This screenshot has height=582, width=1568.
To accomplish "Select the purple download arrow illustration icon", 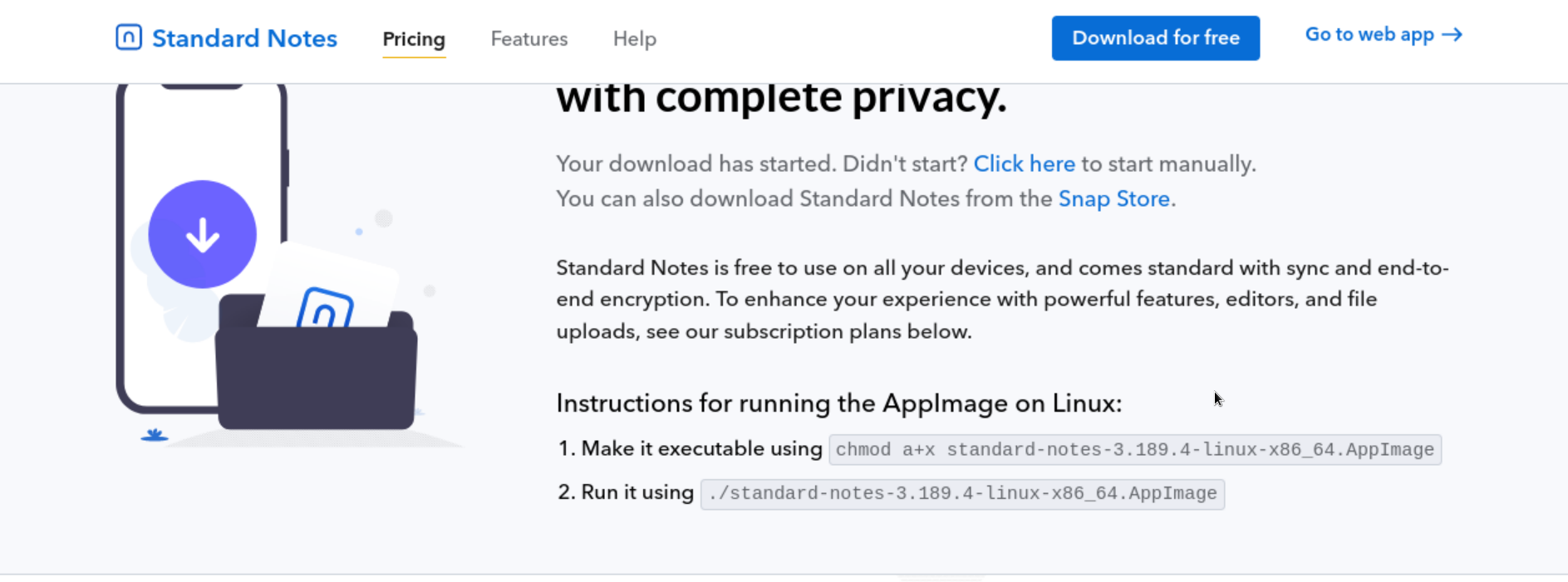I will [202, 234].
